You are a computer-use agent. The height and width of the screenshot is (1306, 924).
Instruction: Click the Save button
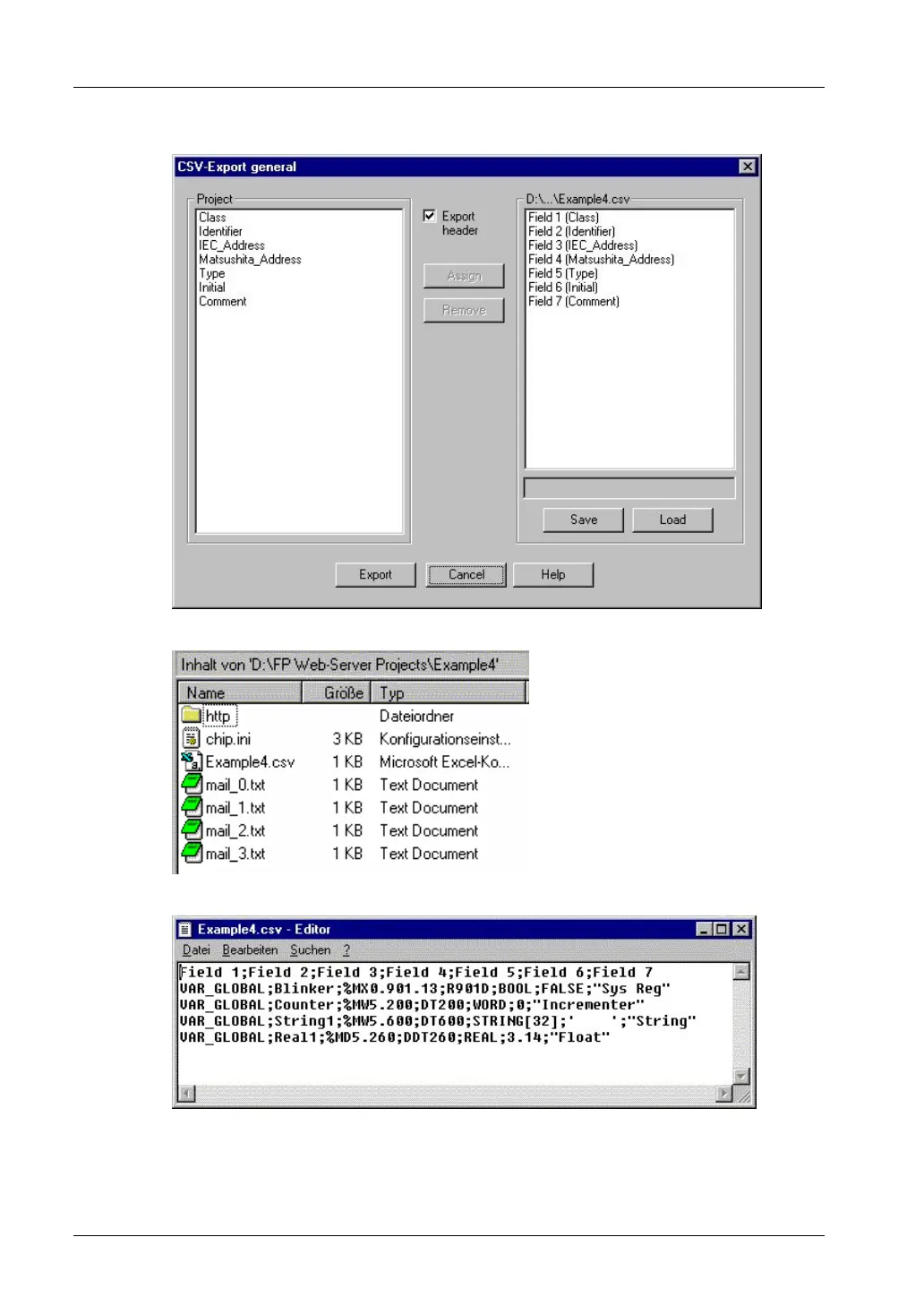click(583, 520)
